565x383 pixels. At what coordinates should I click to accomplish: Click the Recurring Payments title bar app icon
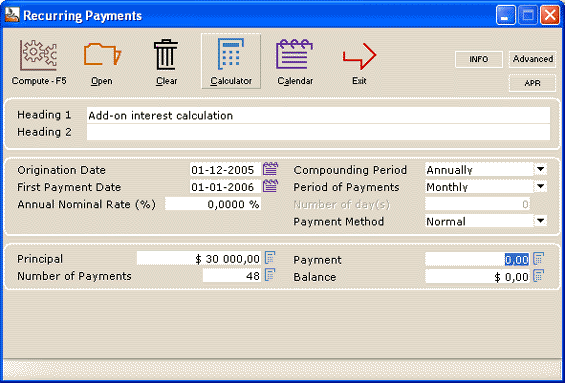(12, 15)
